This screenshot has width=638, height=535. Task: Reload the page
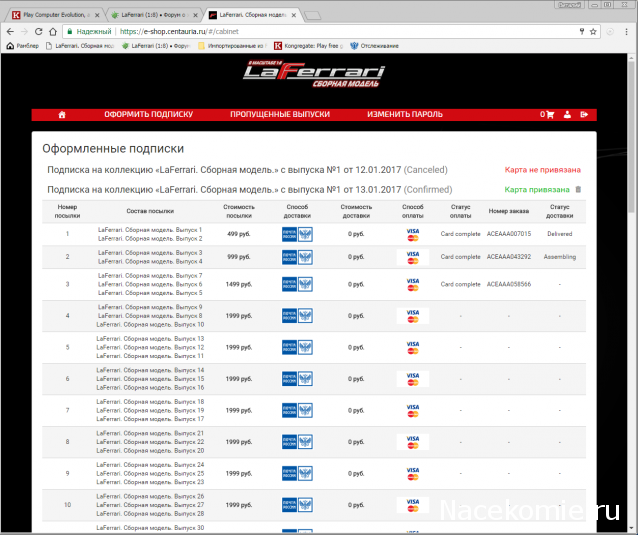pos(39,32)
